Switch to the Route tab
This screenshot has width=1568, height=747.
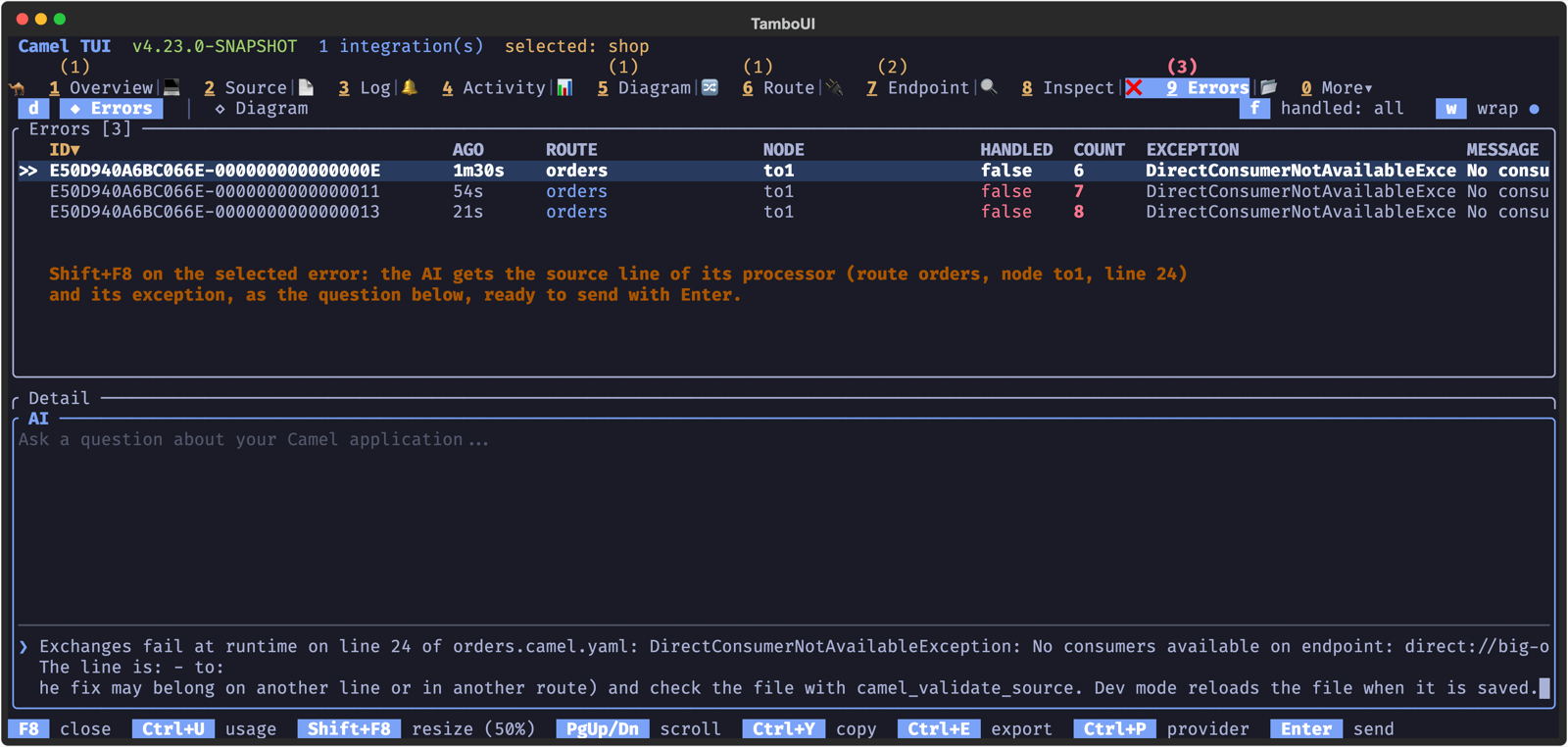778,88
